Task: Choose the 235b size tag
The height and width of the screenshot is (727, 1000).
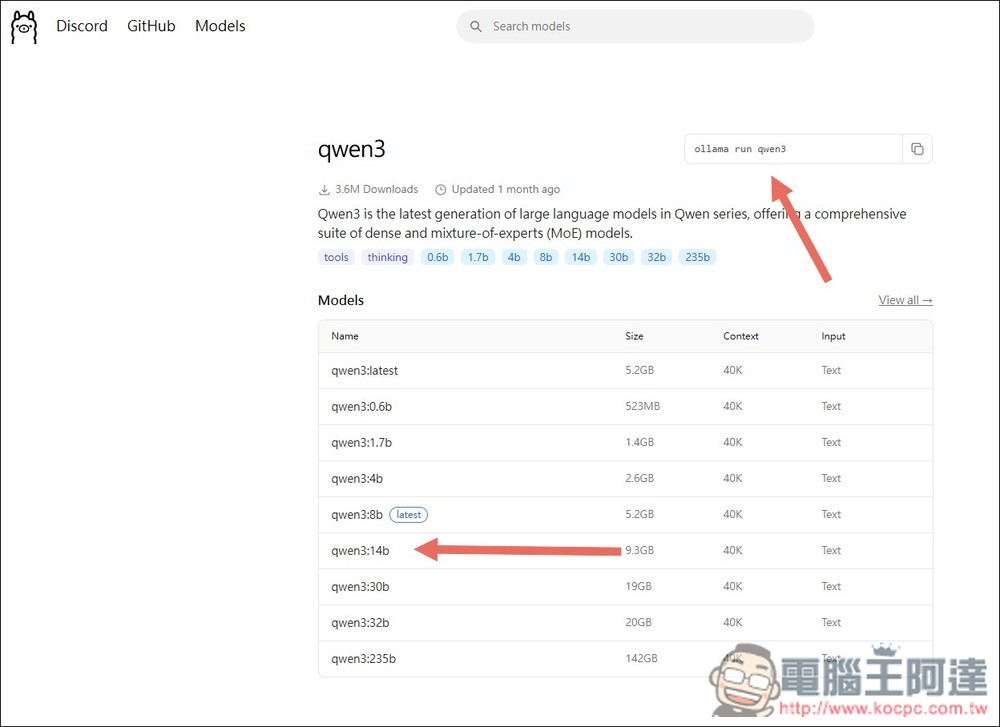Action: coord(697,257)
